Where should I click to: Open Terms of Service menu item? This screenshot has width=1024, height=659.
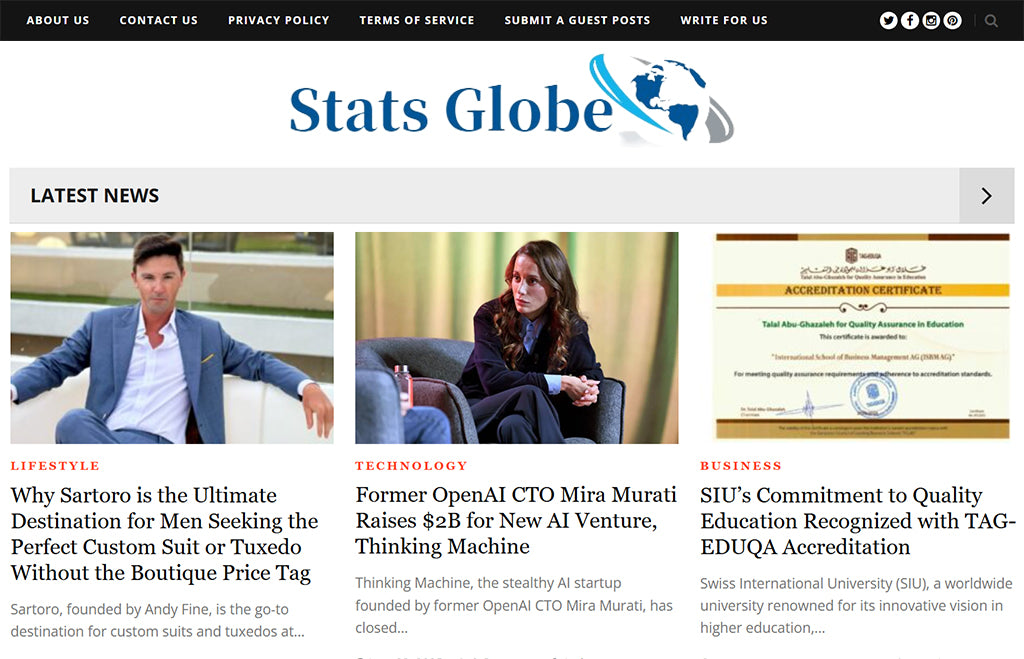coord(417,20)
